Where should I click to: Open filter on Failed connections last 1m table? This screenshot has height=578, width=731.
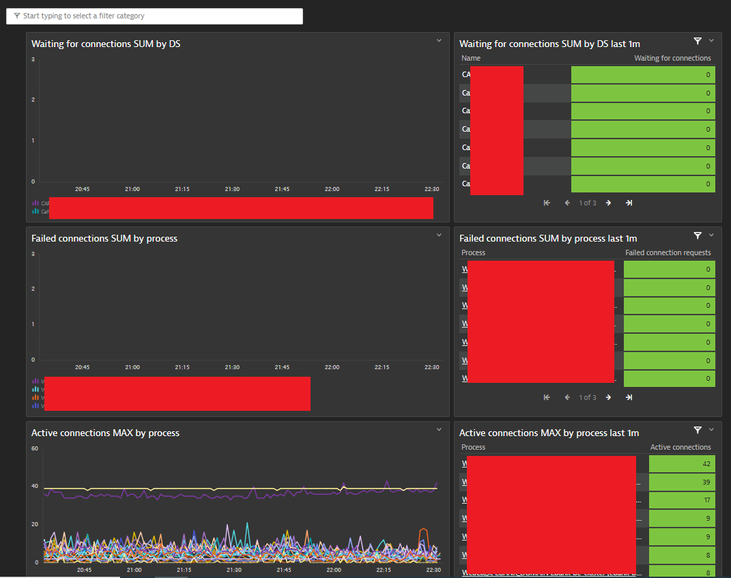coord(697,236)
